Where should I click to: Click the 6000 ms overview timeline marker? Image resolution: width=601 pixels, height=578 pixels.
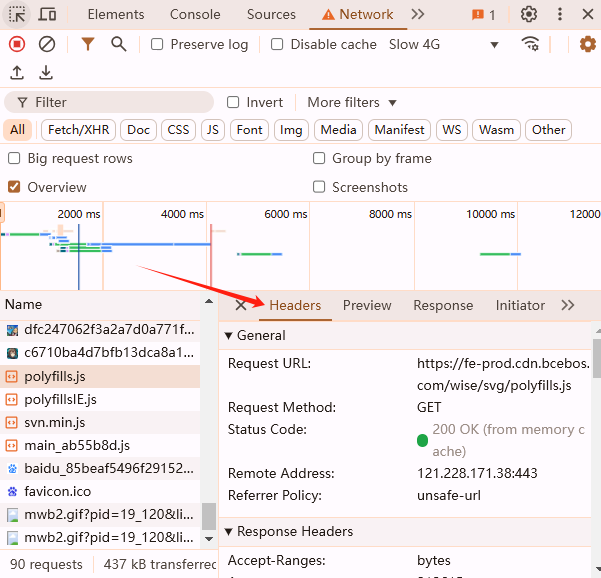[286, 214]
